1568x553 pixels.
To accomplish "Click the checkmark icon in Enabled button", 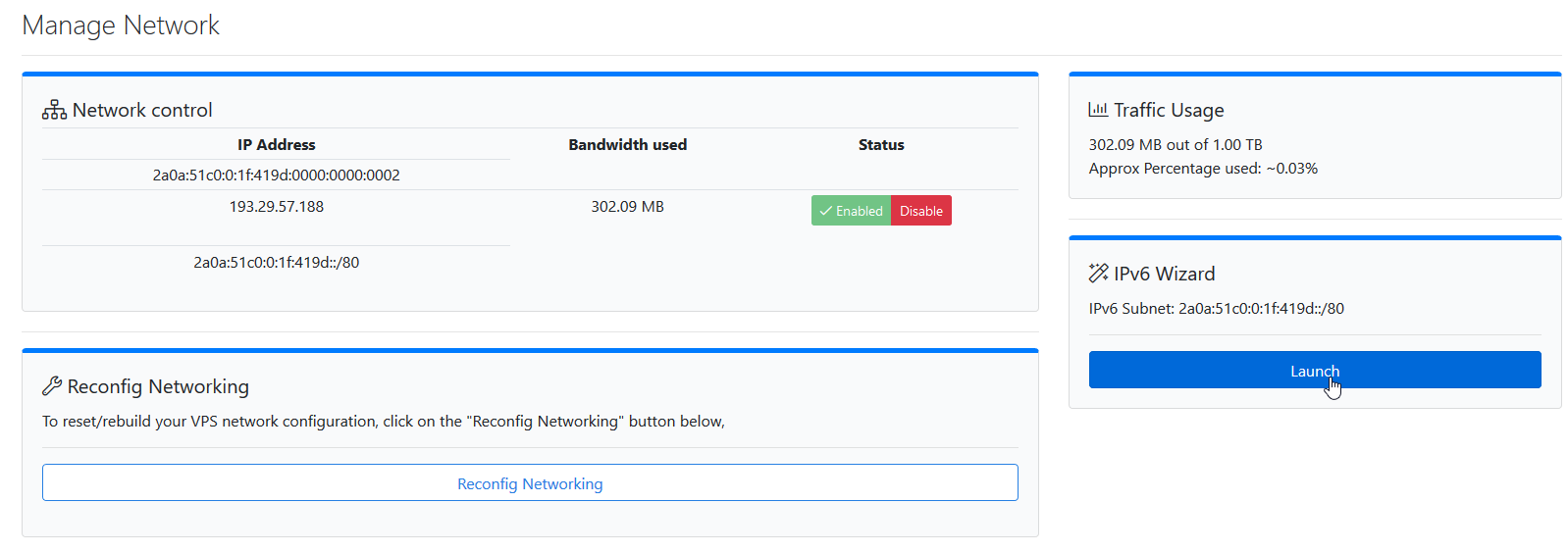I will click(x=826, y=211).
